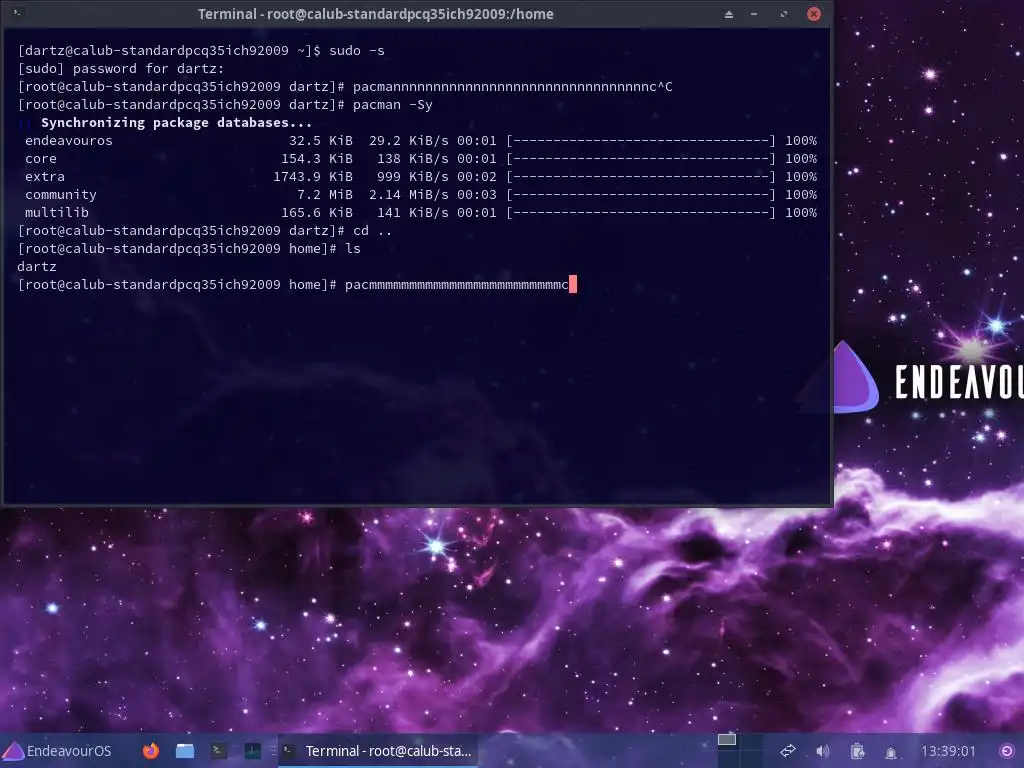
Task: Open the system monitor launcher
Action: tap(253, 751)
